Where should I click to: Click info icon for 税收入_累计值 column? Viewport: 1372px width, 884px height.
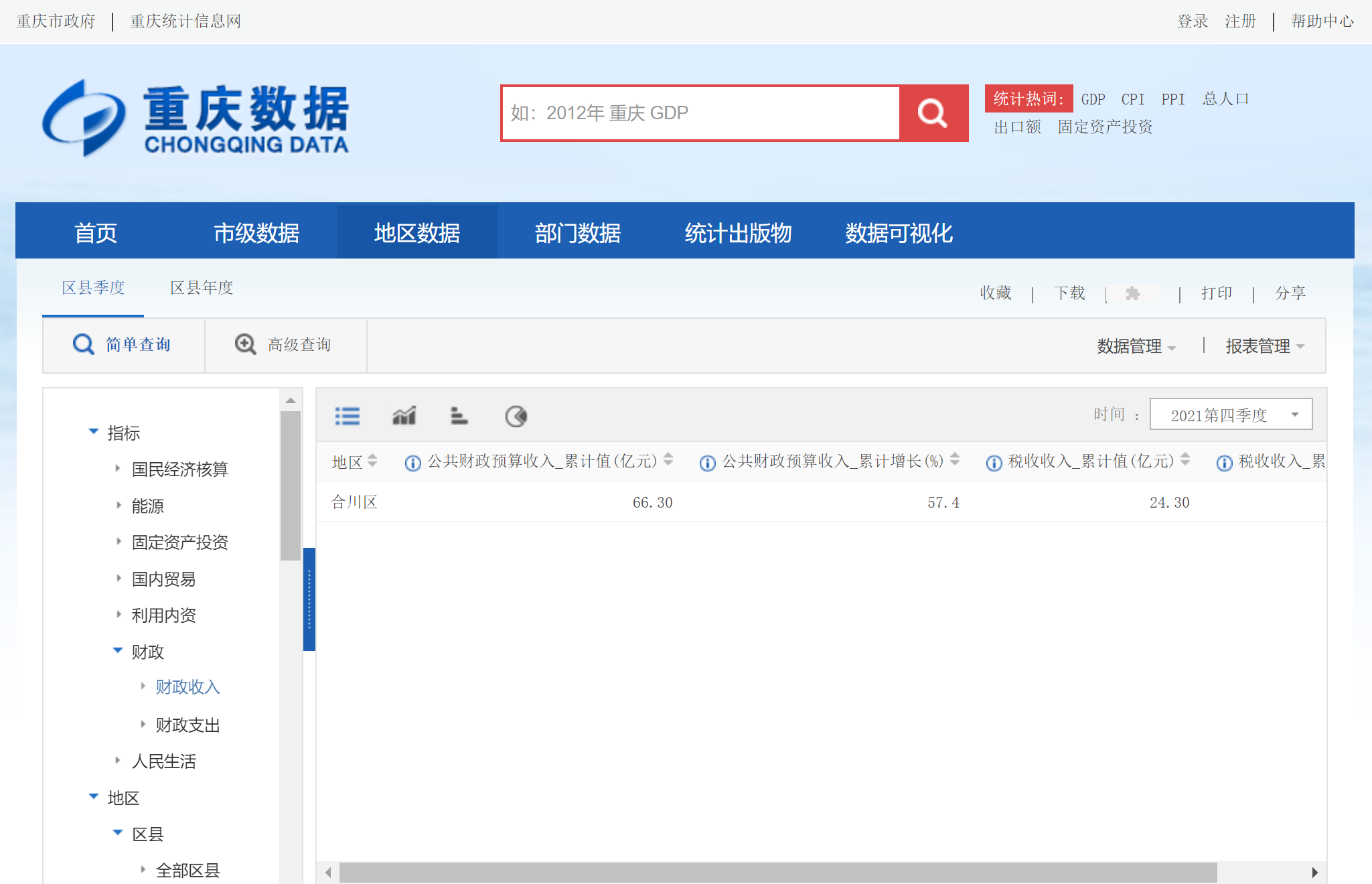coord(994,463)
